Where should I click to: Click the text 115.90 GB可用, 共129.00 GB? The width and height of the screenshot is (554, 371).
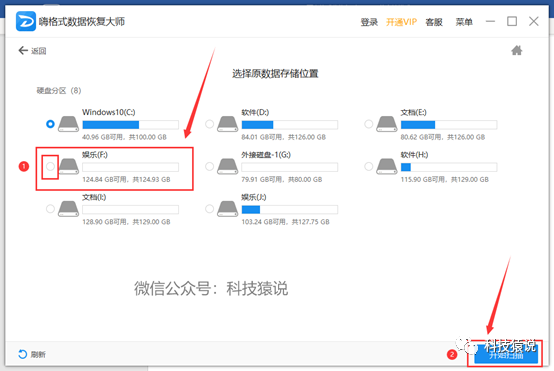444,179
